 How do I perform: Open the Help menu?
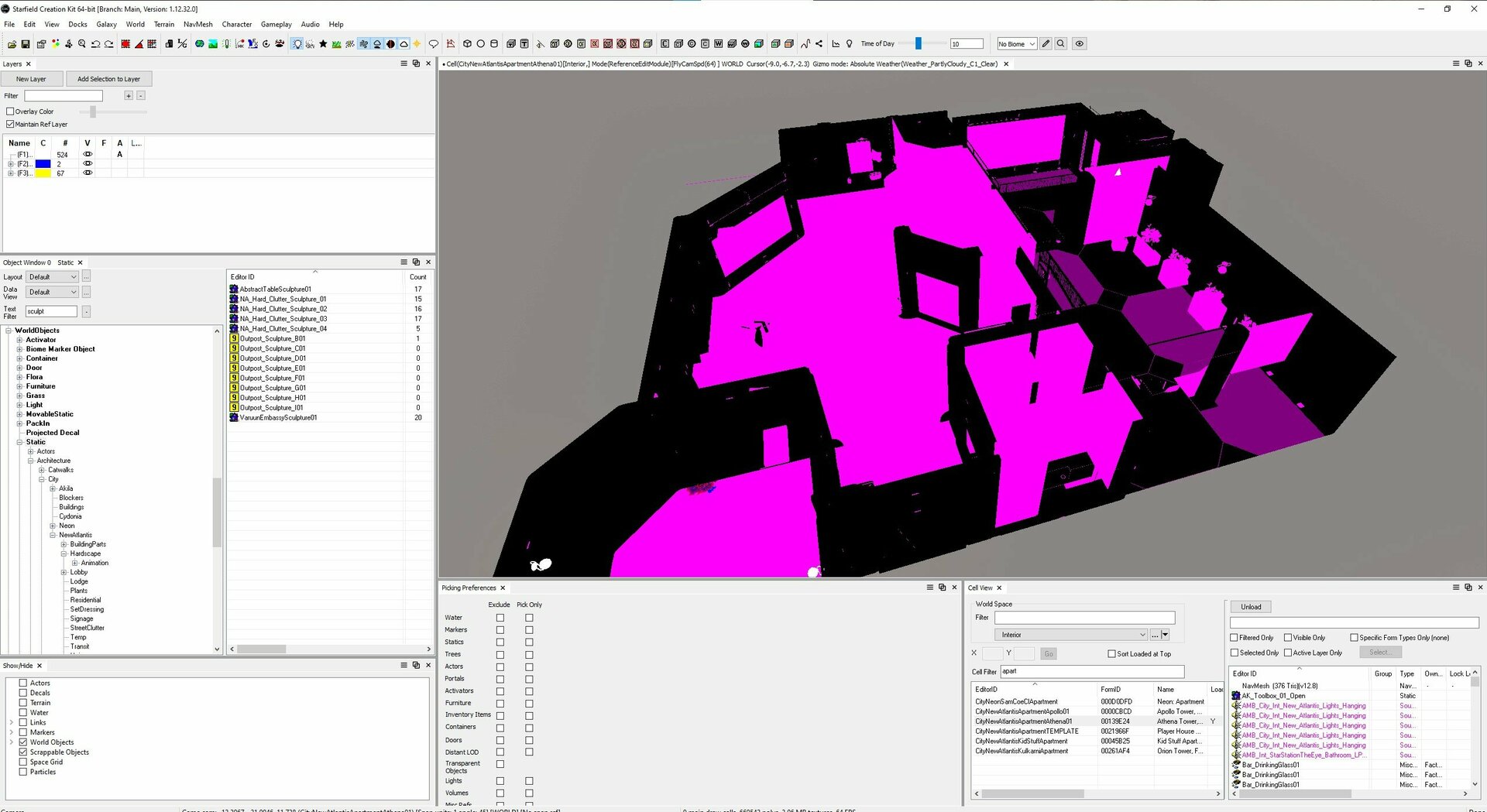(x=336, y=24)
